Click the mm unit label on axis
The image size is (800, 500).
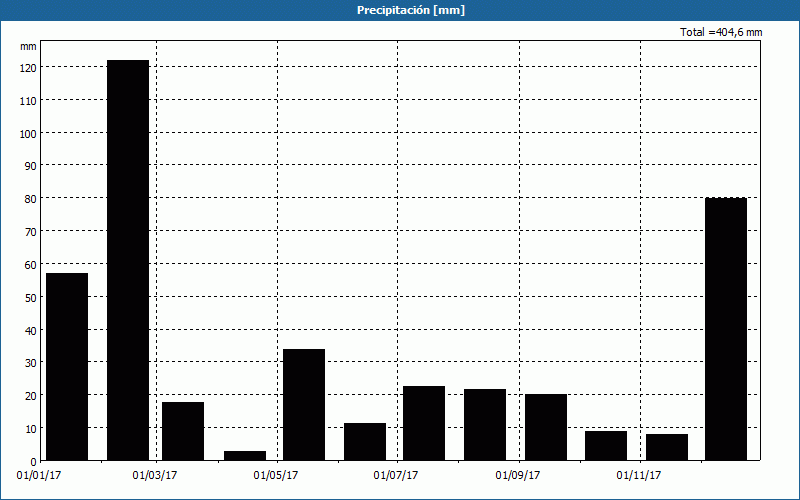point(28,47)
